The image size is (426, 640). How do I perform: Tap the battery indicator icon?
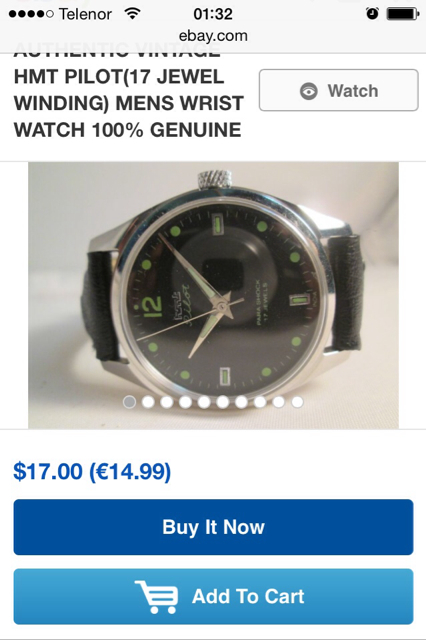pos(403,14)
